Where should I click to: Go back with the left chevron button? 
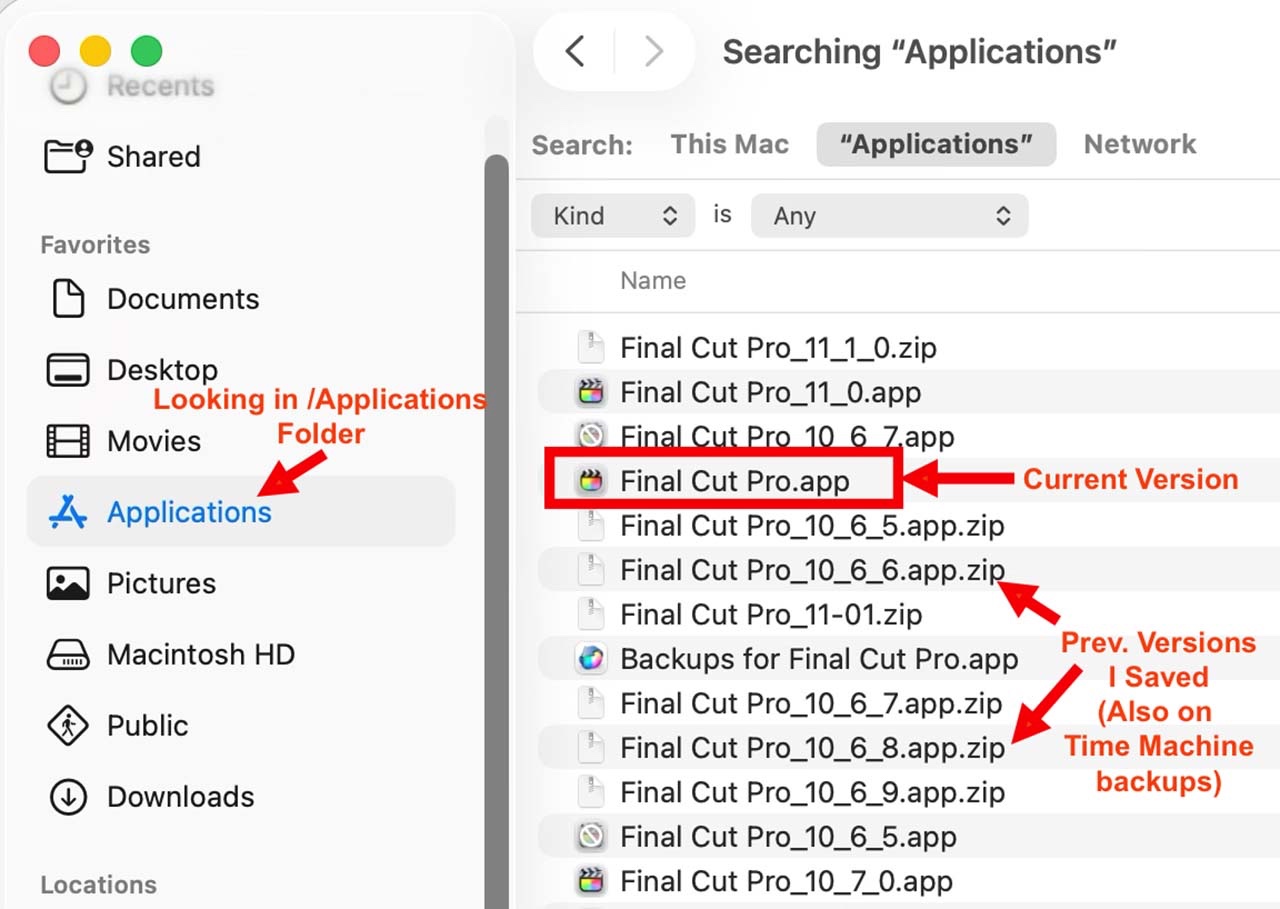575,51
